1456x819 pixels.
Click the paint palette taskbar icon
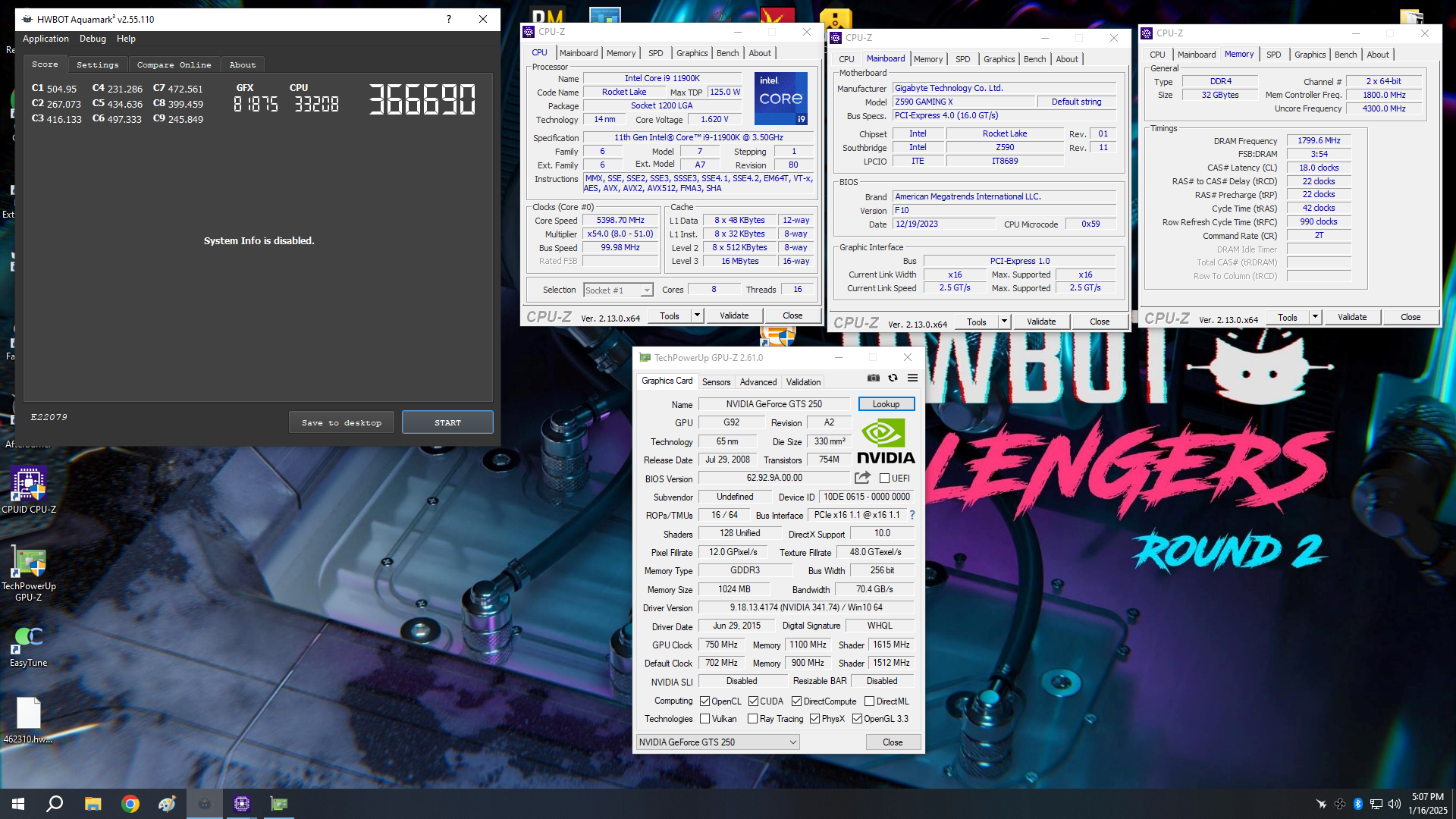click(168, 804)
